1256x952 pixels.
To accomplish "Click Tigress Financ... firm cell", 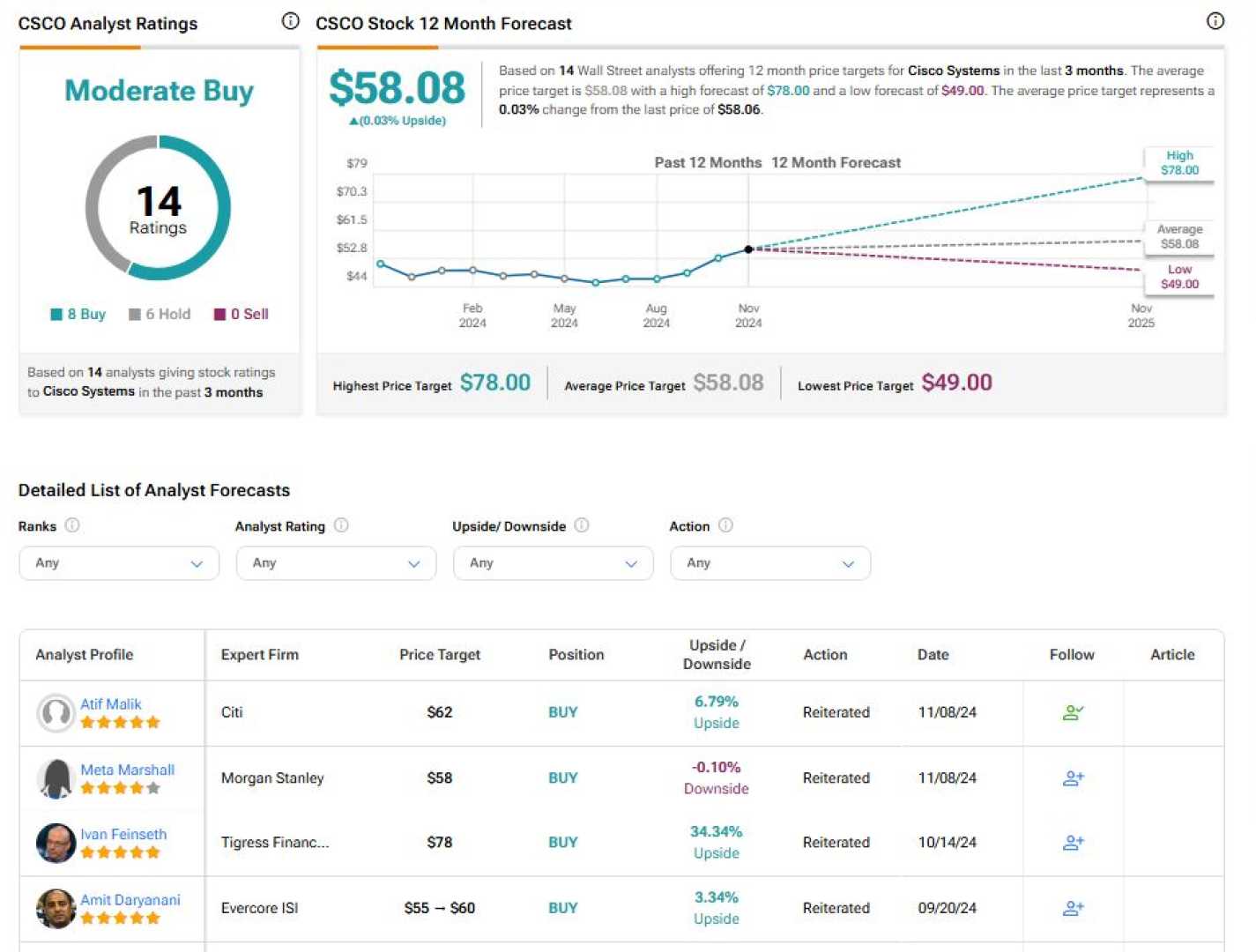I will pyautogui.click(x=275, y=843).
